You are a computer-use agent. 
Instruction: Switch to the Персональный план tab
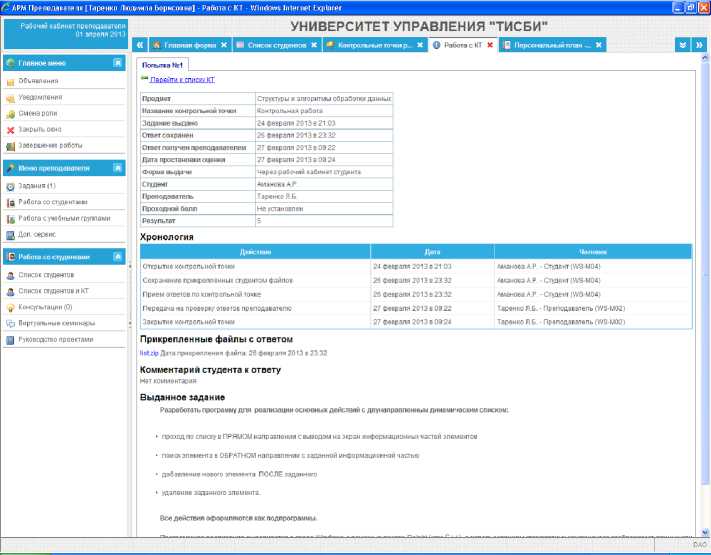(552, 45)
